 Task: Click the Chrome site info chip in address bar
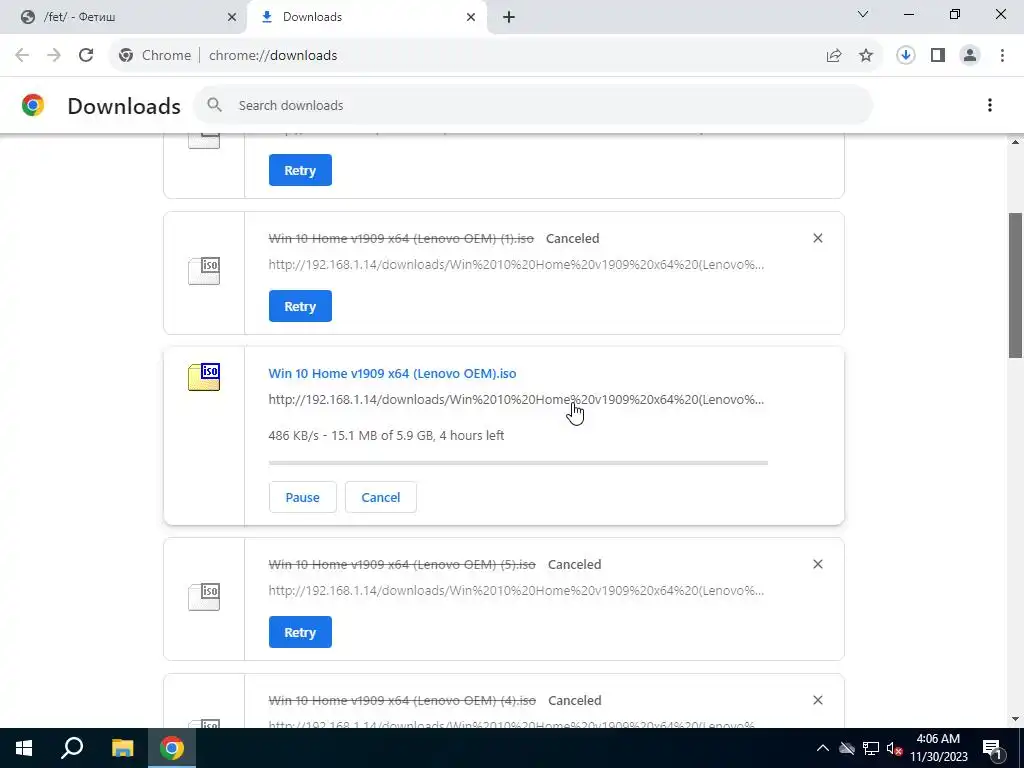[154, 56]
